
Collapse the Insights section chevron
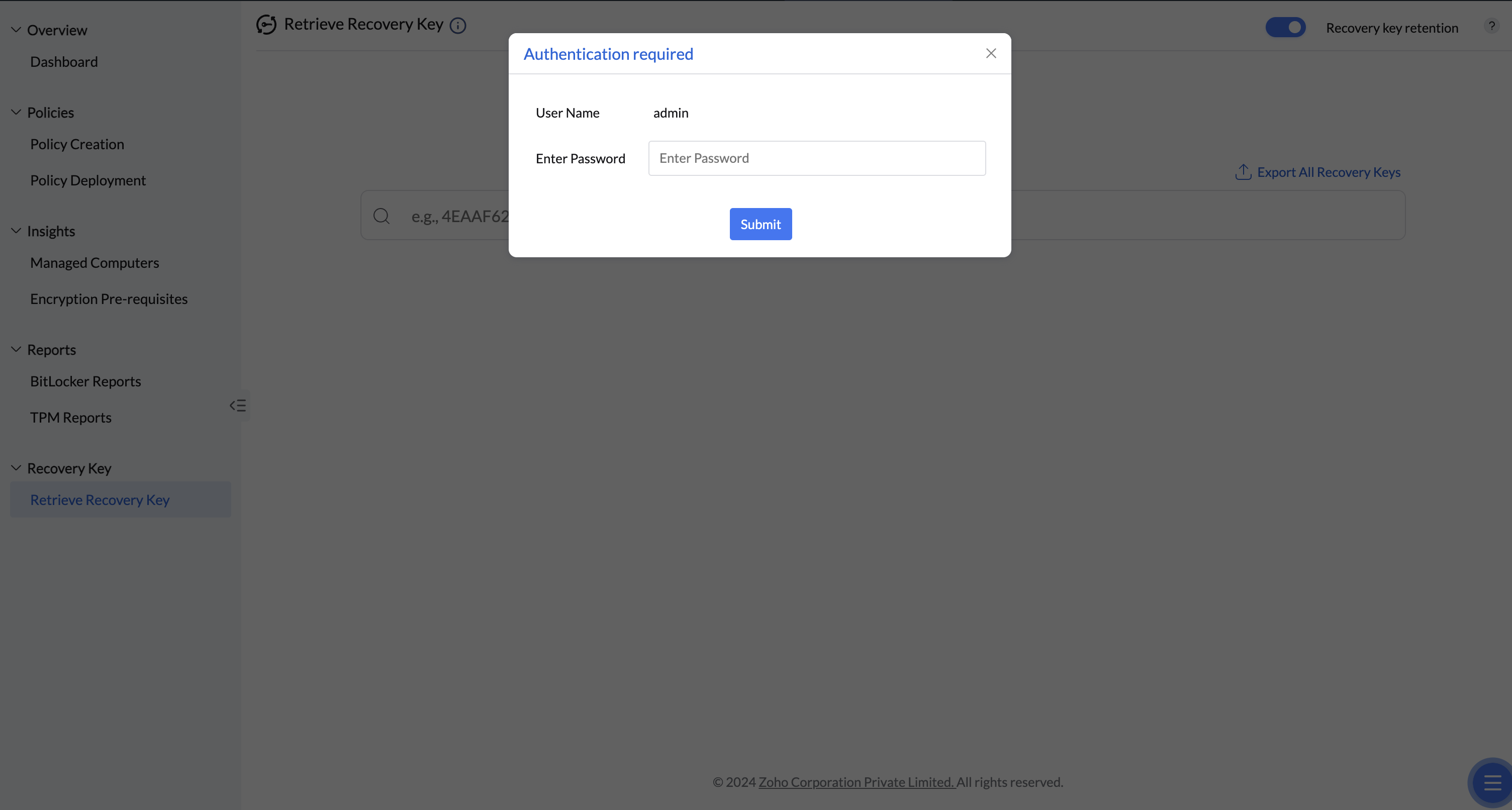click(17, 231)
